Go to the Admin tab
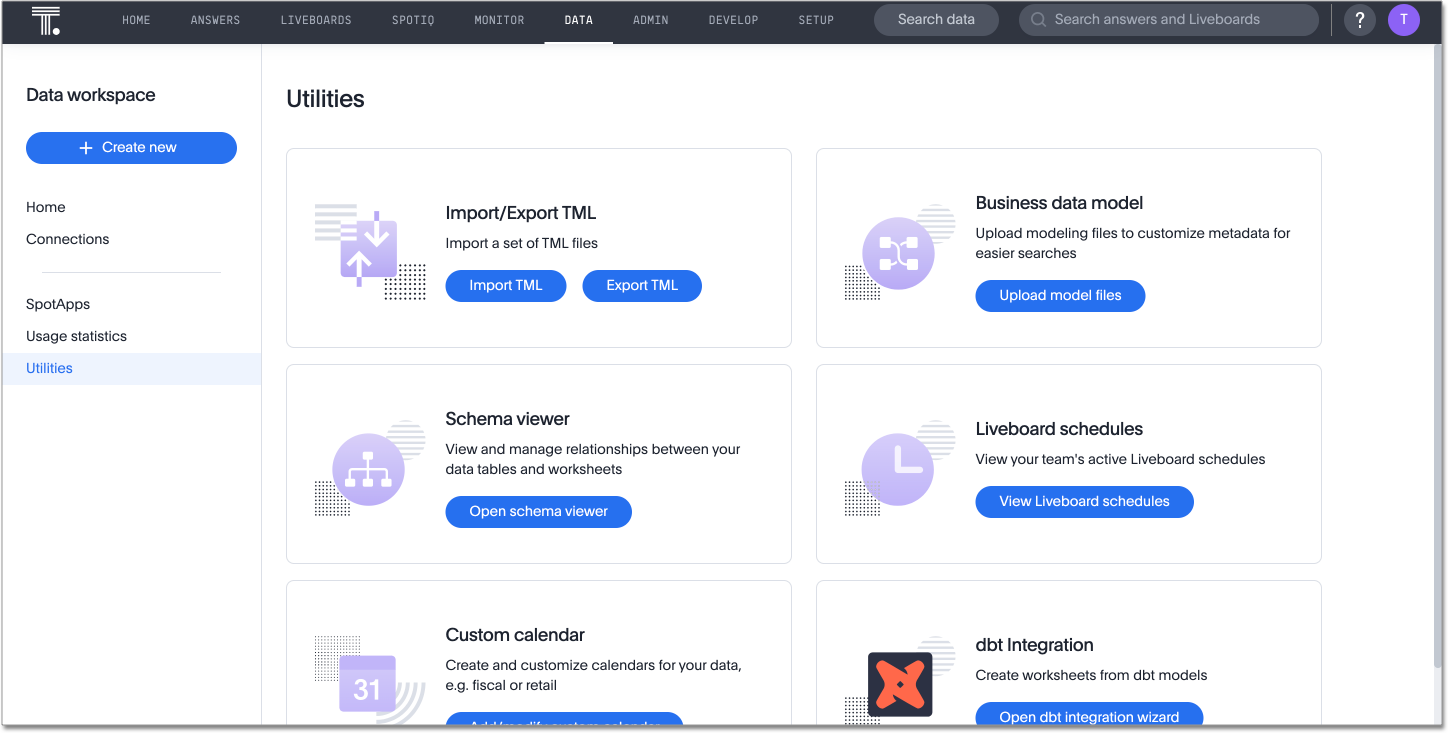Screen dimensions: 1448x733 coord(651,20)
